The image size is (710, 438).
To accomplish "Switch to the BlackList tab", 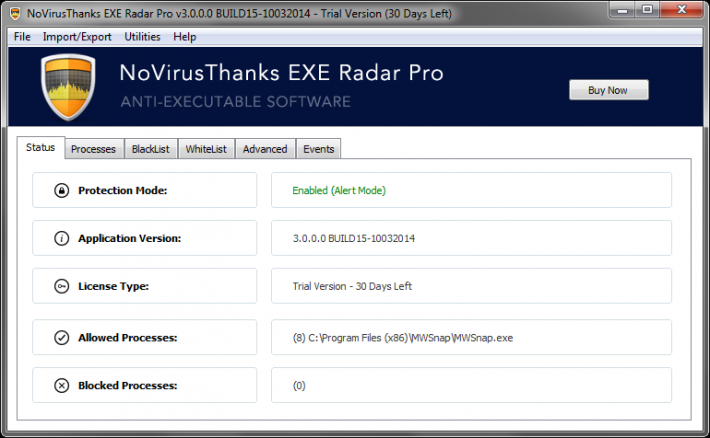I will (x=151, y=149).
